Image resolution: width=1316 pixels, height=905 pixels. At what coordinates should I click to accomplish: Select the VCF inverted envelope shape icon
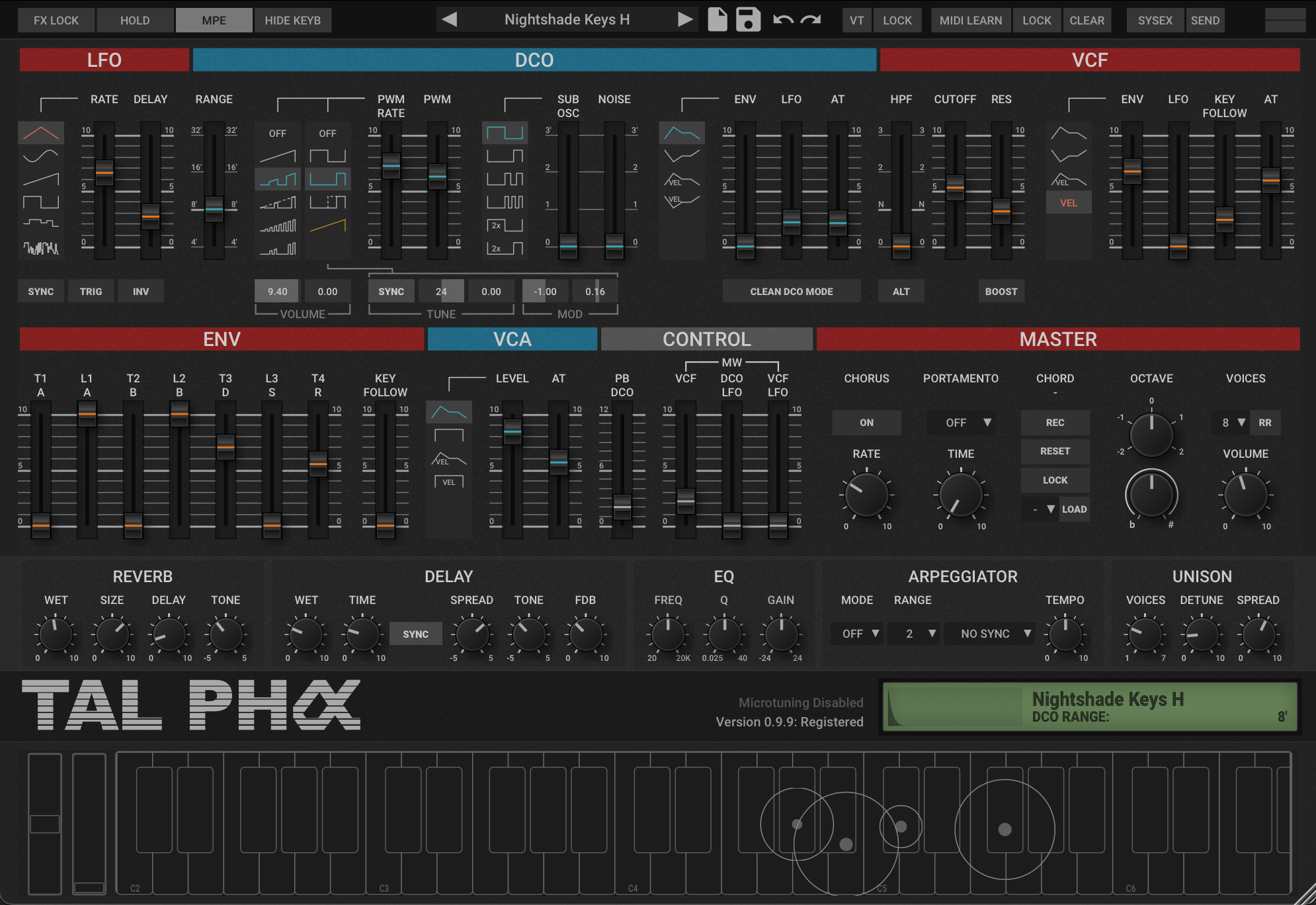(1069, 156)
